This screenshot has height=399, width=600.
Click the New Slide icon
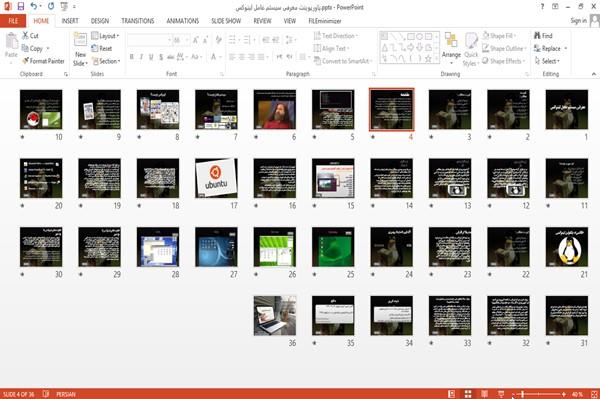80,40
